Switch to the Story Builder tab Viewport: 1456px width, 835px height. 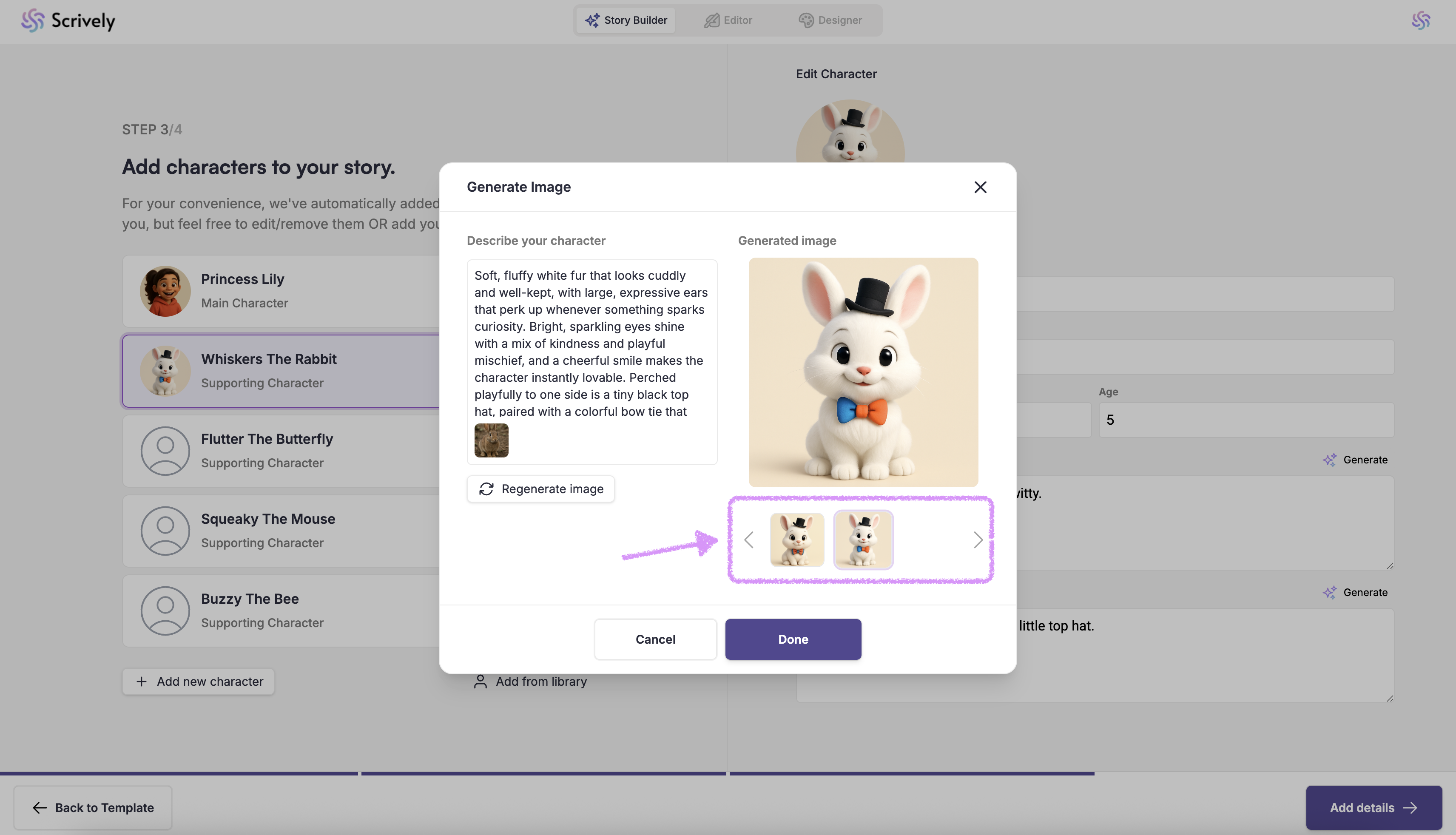pos(626,20)
